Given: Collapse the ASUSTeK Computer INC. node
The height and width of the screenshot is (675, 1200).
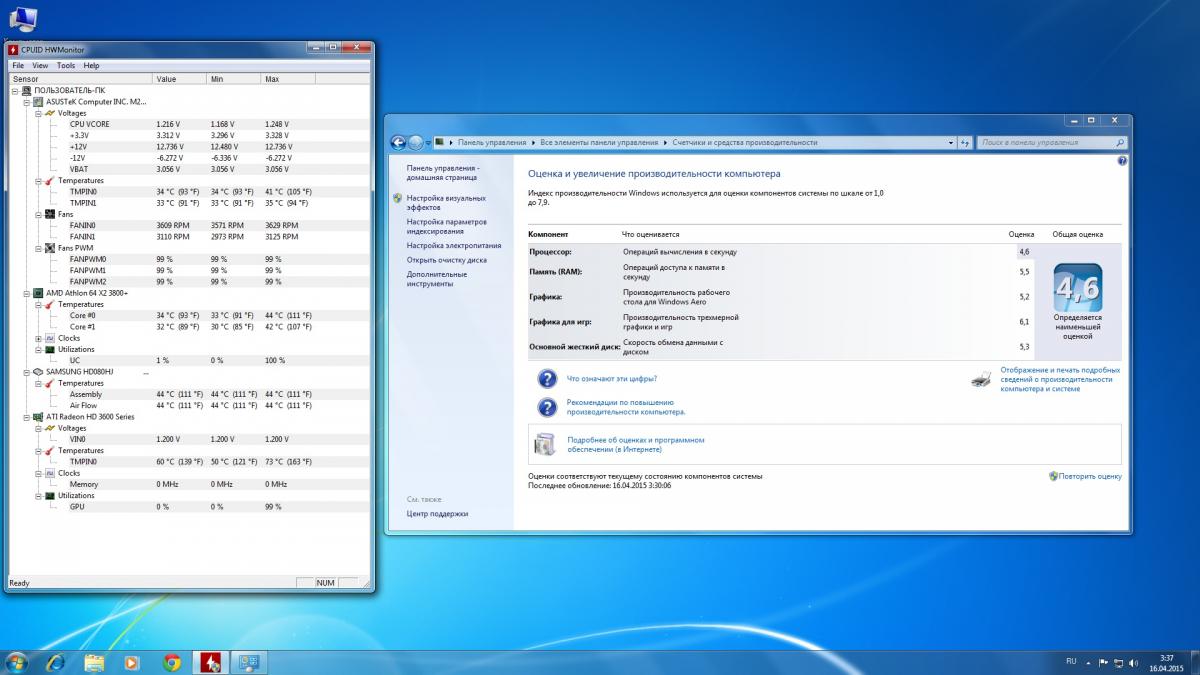Looking at the screenshot, I should [26, 102].
